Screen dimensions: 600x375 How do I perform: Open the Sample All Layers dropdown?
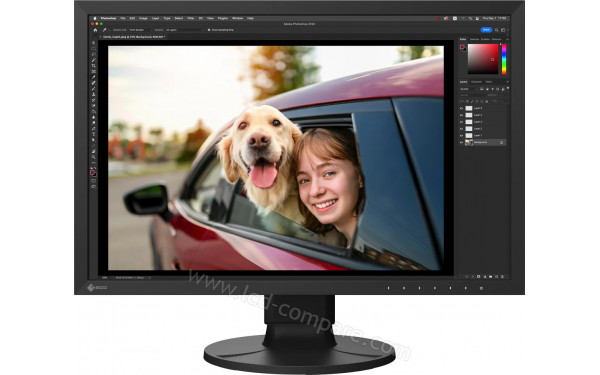(184, 30)
